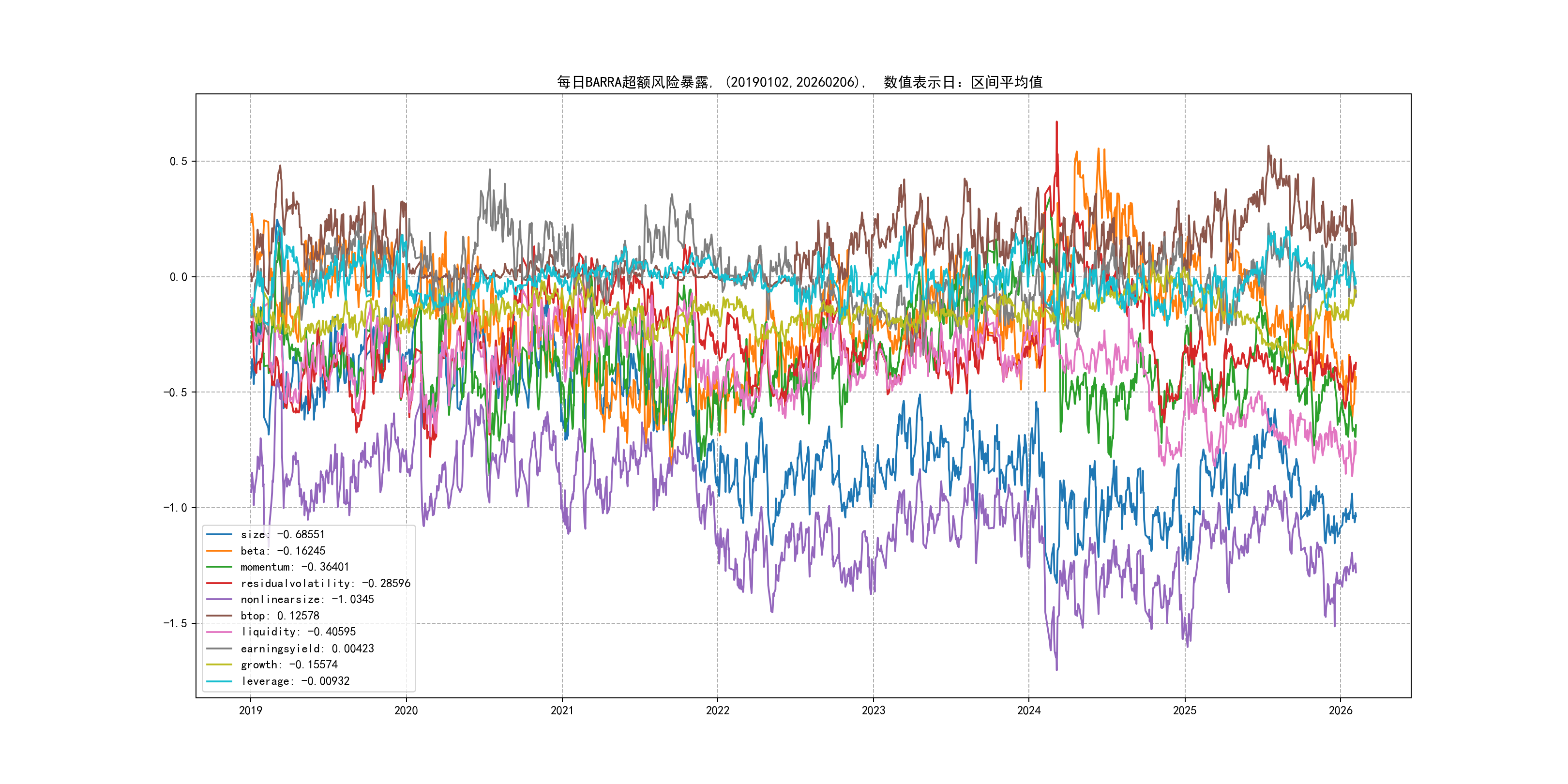Click the size legend blue line swatch

[219, 534]
